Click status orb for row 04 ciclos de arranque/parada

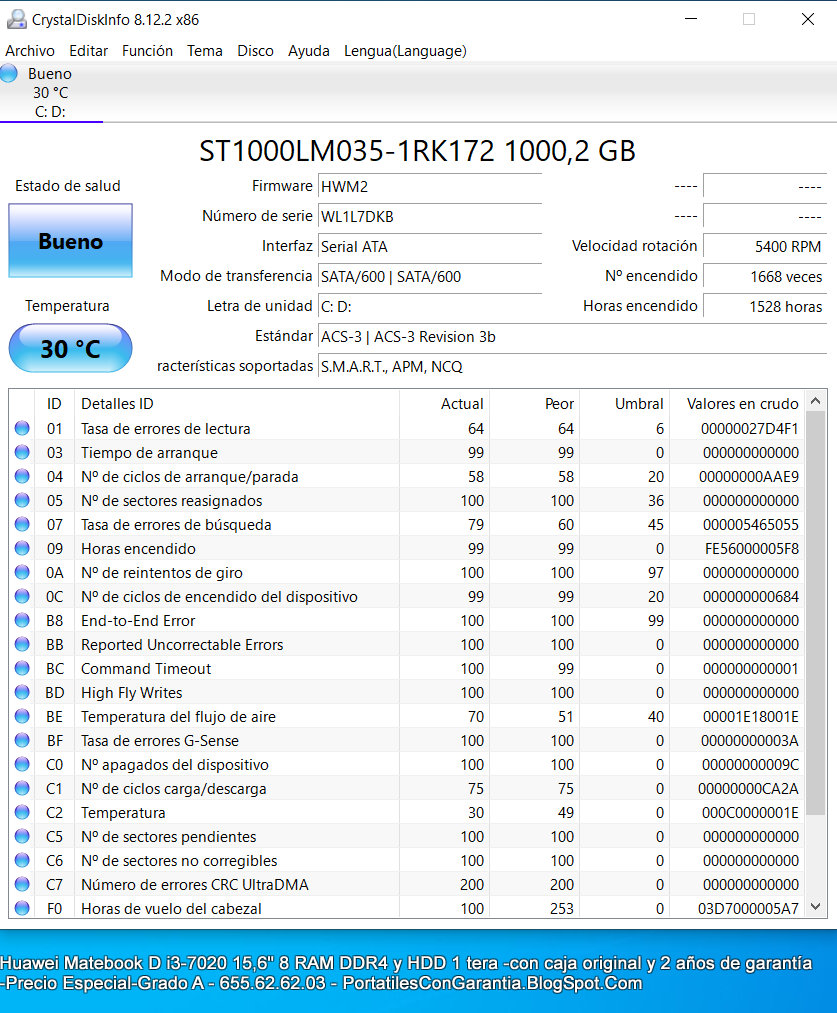(22, 475)
